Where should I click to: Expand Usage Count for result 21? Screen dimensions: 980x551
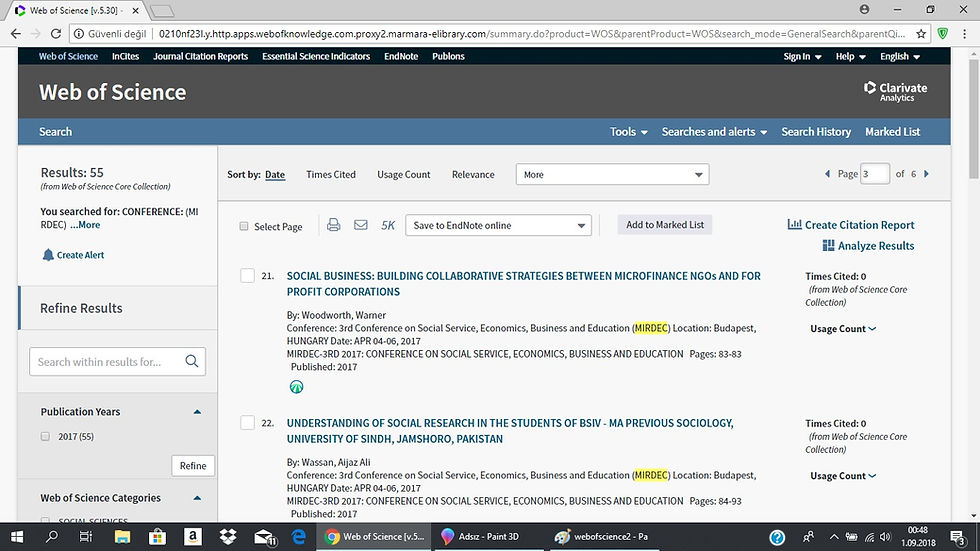[x=843, y=329]
